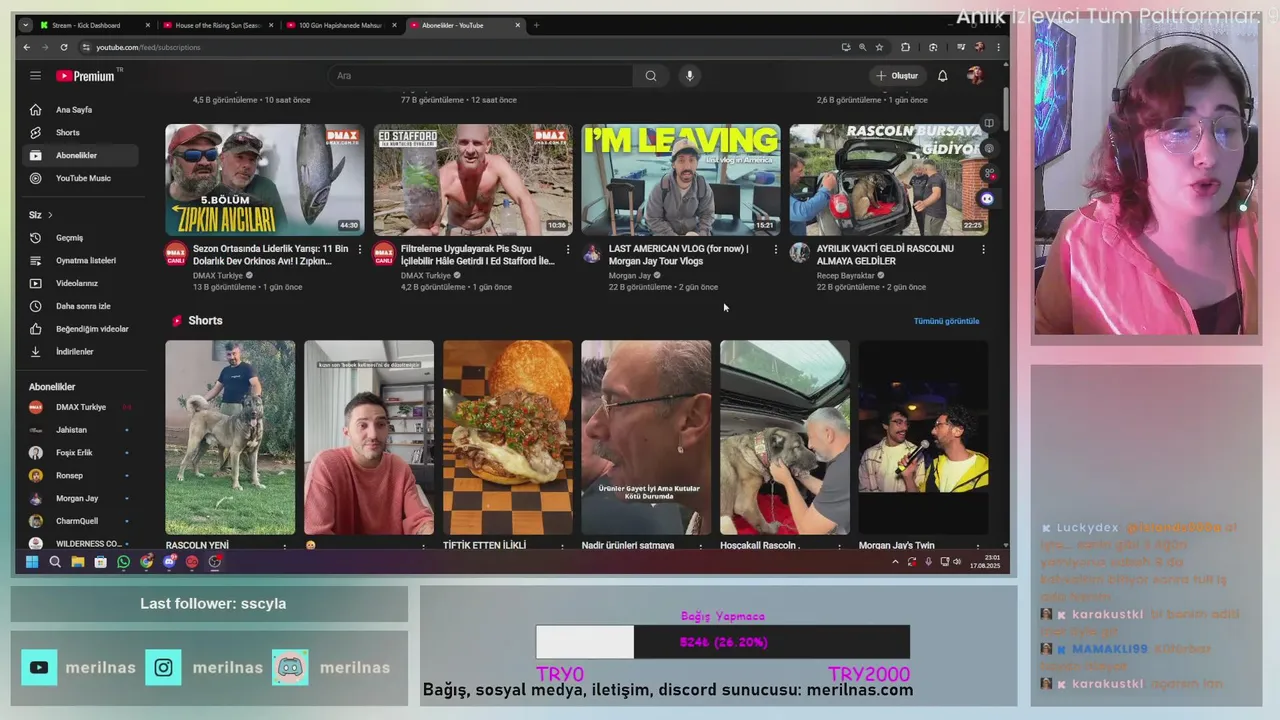Go to YouTube Premium home logo
The image size is (1280, 720).
[x=86, y=76]
